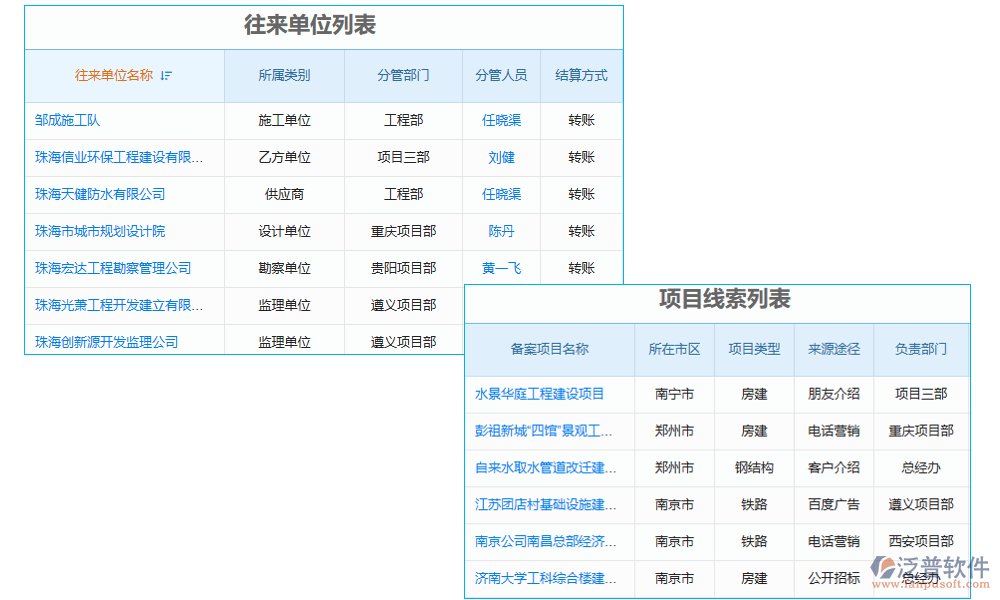Open the 自来水取水管道改迁 project lead
The height and width of the screenshot is (600, 1000).
547,468
